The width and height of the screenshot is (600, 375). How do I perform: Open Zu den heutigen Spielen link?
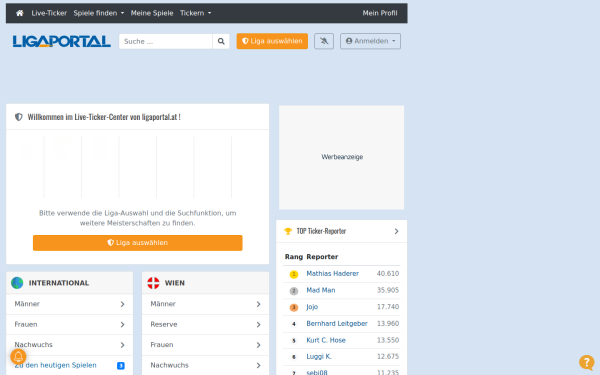coord(55,365)
